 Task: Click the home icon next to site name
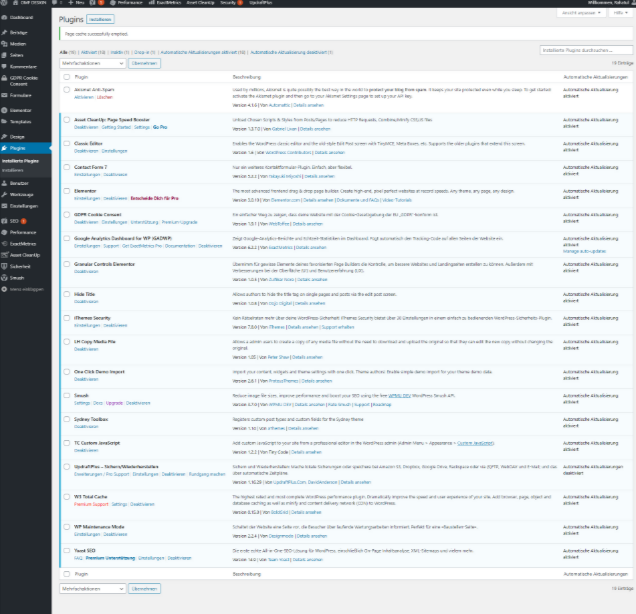pyautogui.click(x=15, y=2)
